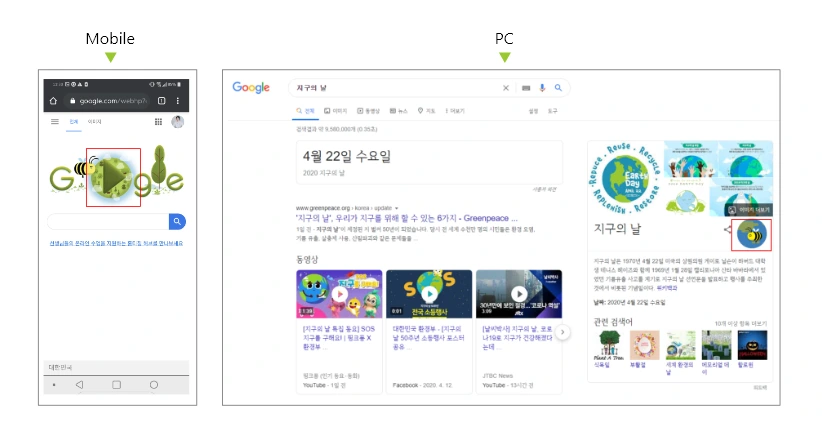Click the 이미지 더보기 button on image panel
This screenshot has height=423, width=822.
click(748, 210)
